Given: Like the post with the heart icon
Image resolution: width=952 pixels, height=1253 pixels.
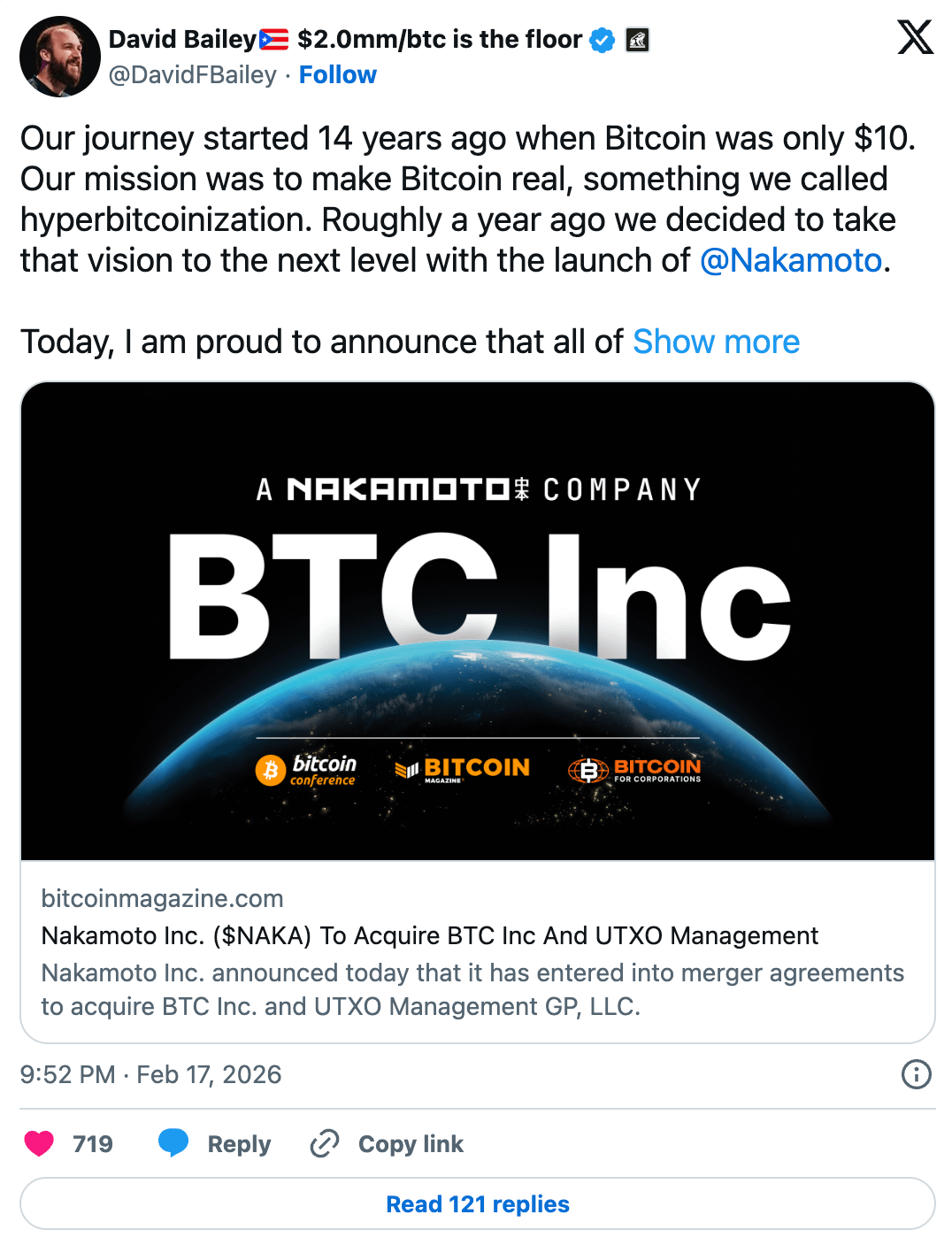Looking at the screenshot, I should (x=39, y=1143).
